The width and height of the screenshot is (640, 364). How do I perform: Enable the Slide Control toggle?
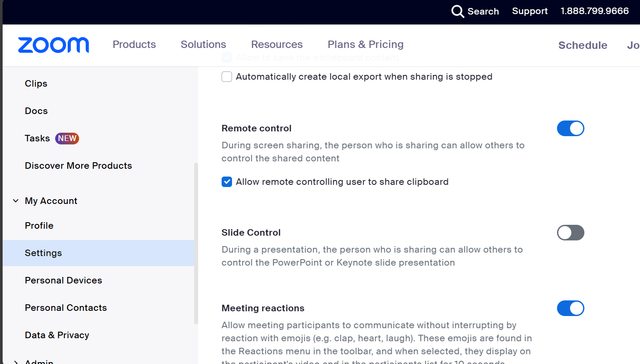[570, 233]
